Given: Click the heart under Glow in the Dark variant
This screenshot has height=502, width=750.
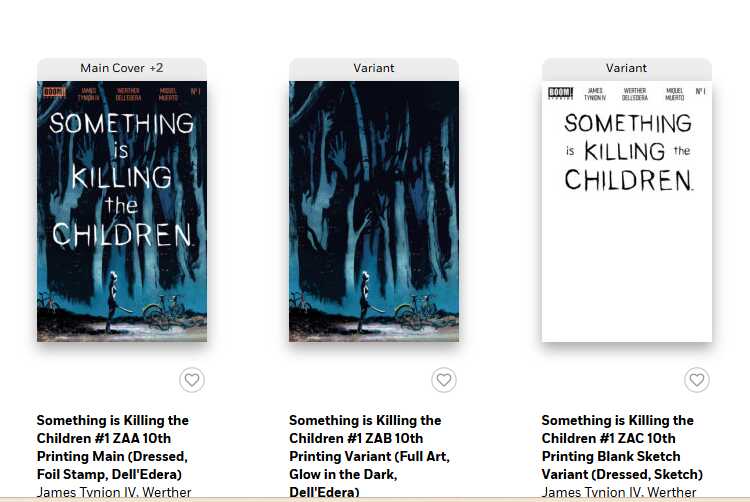Looking at the screenshot, I should (x=444, y=380).
